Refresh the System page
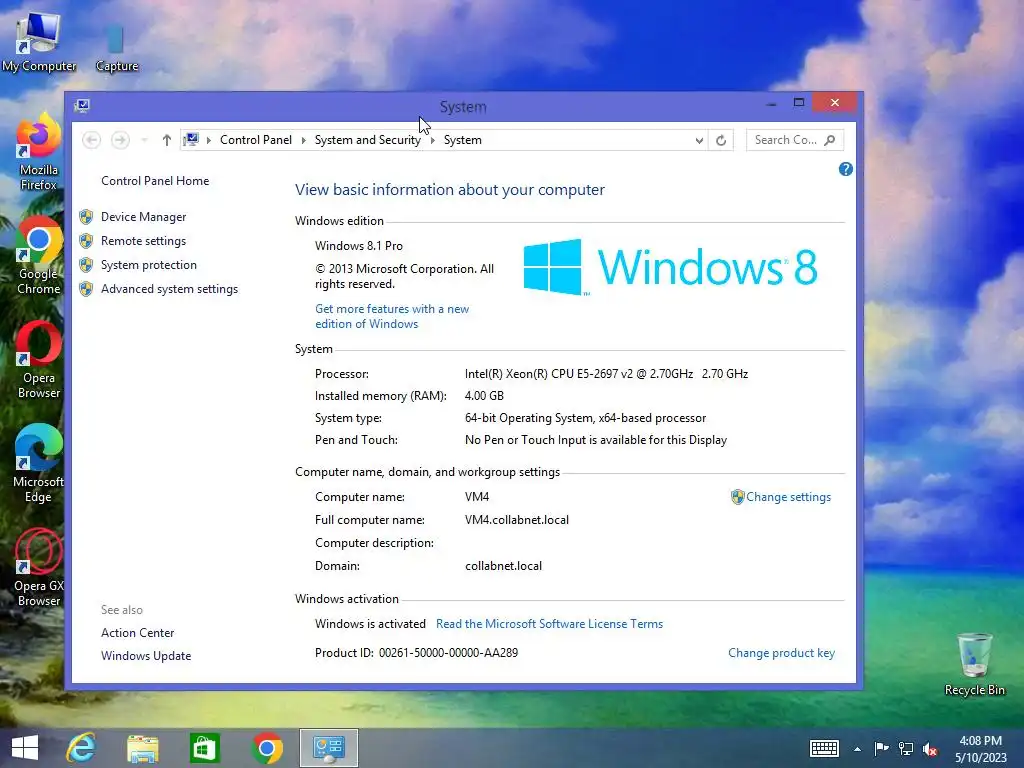 tap(721, 140)
